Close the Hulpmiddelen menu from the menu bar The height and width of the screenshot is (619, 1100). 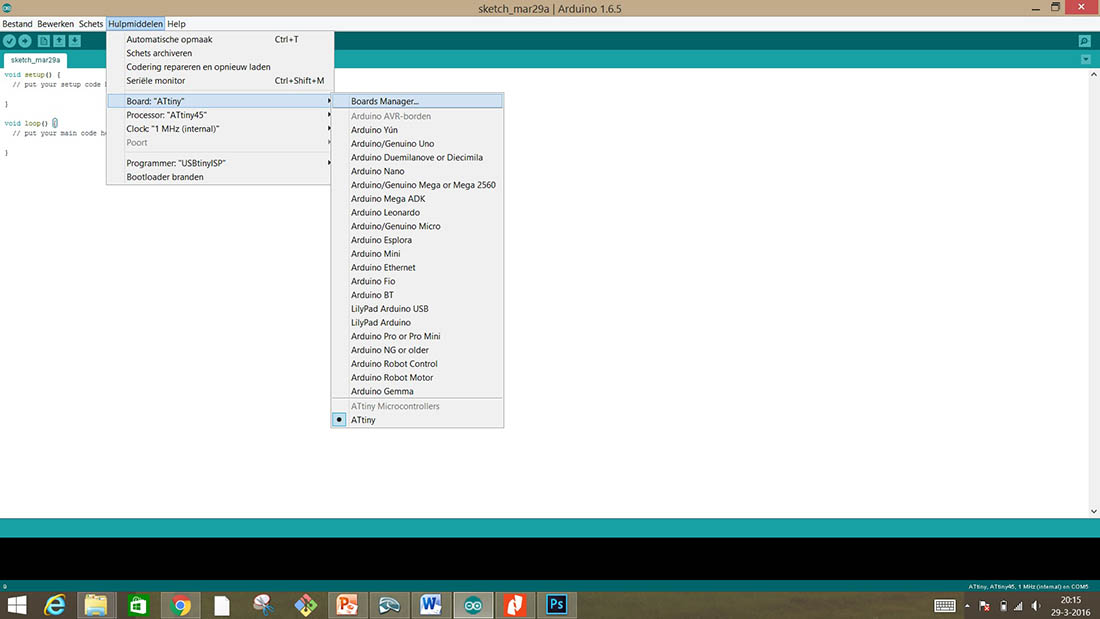(x=135, y=24)
